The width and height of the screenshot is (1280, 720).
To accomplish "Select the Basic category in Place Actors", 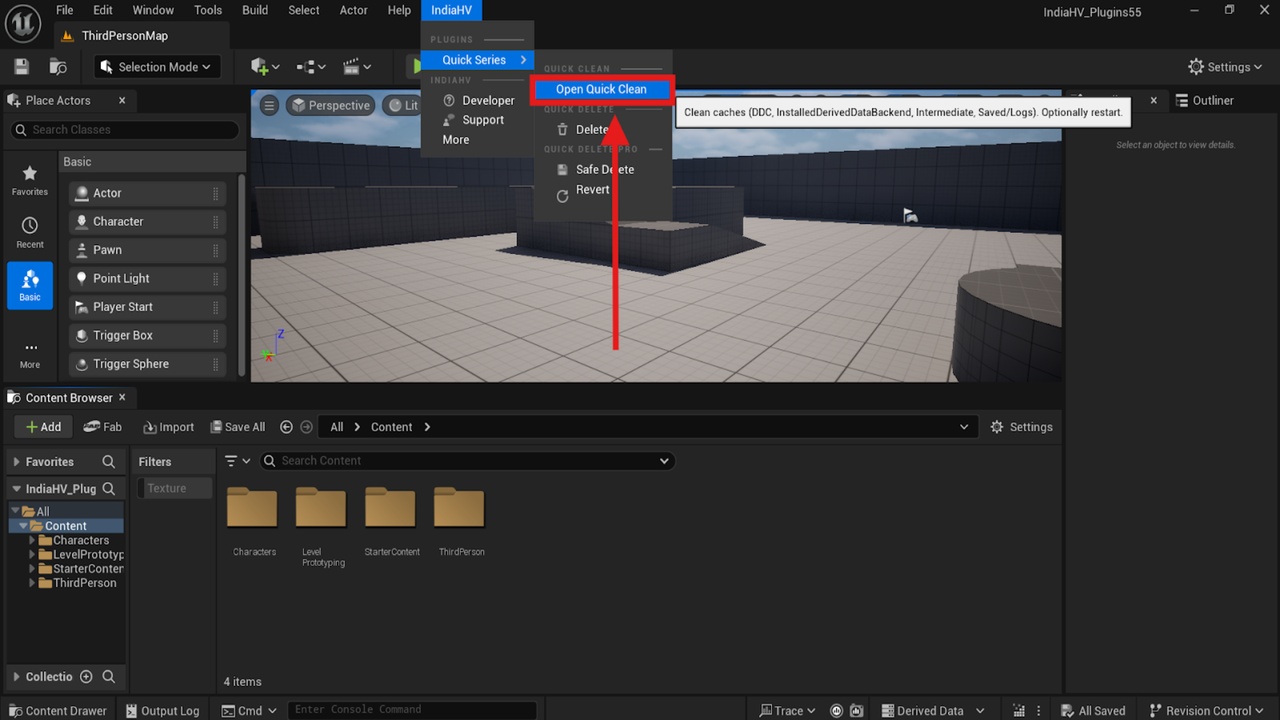I will (x=30, y=285).
